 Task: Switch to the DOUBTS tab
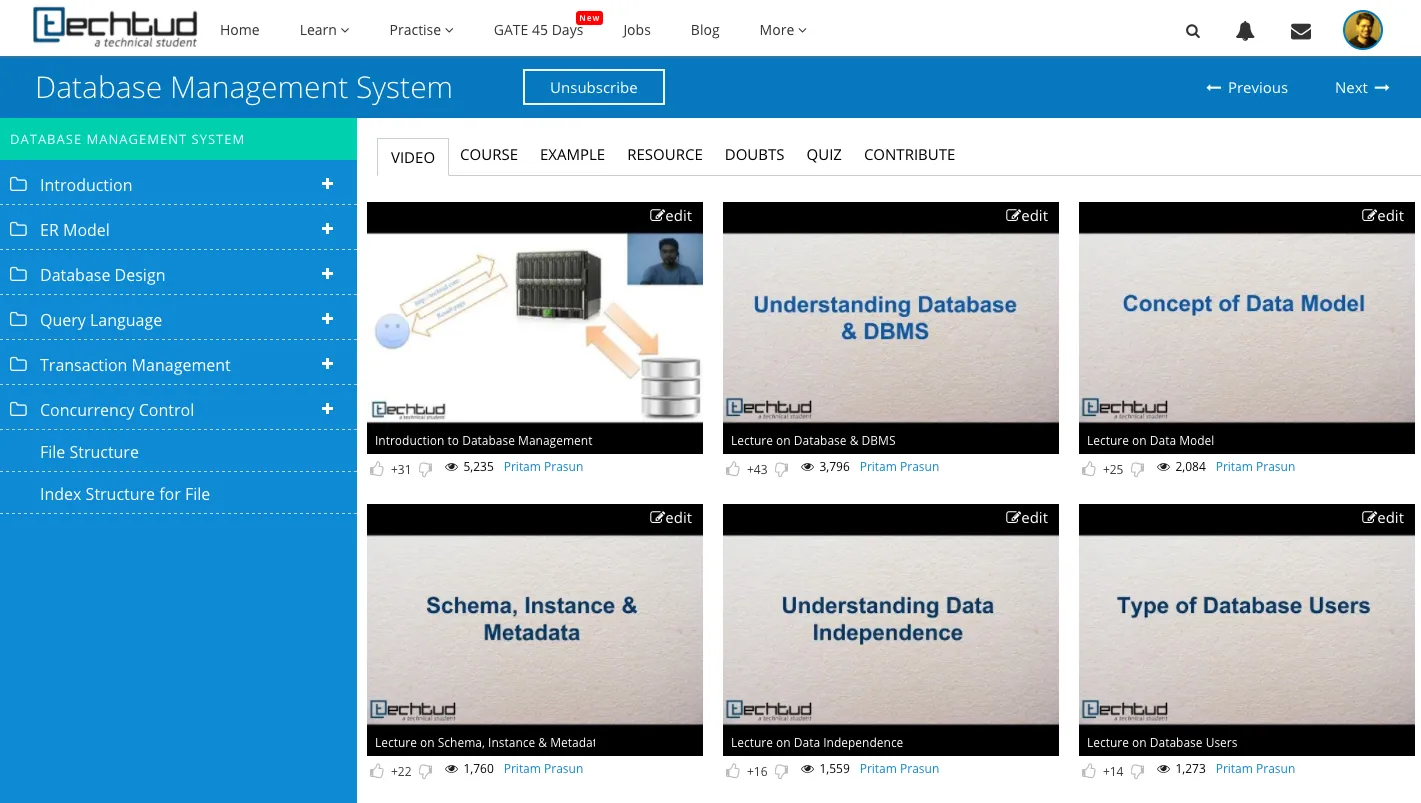tap(754, 155)
